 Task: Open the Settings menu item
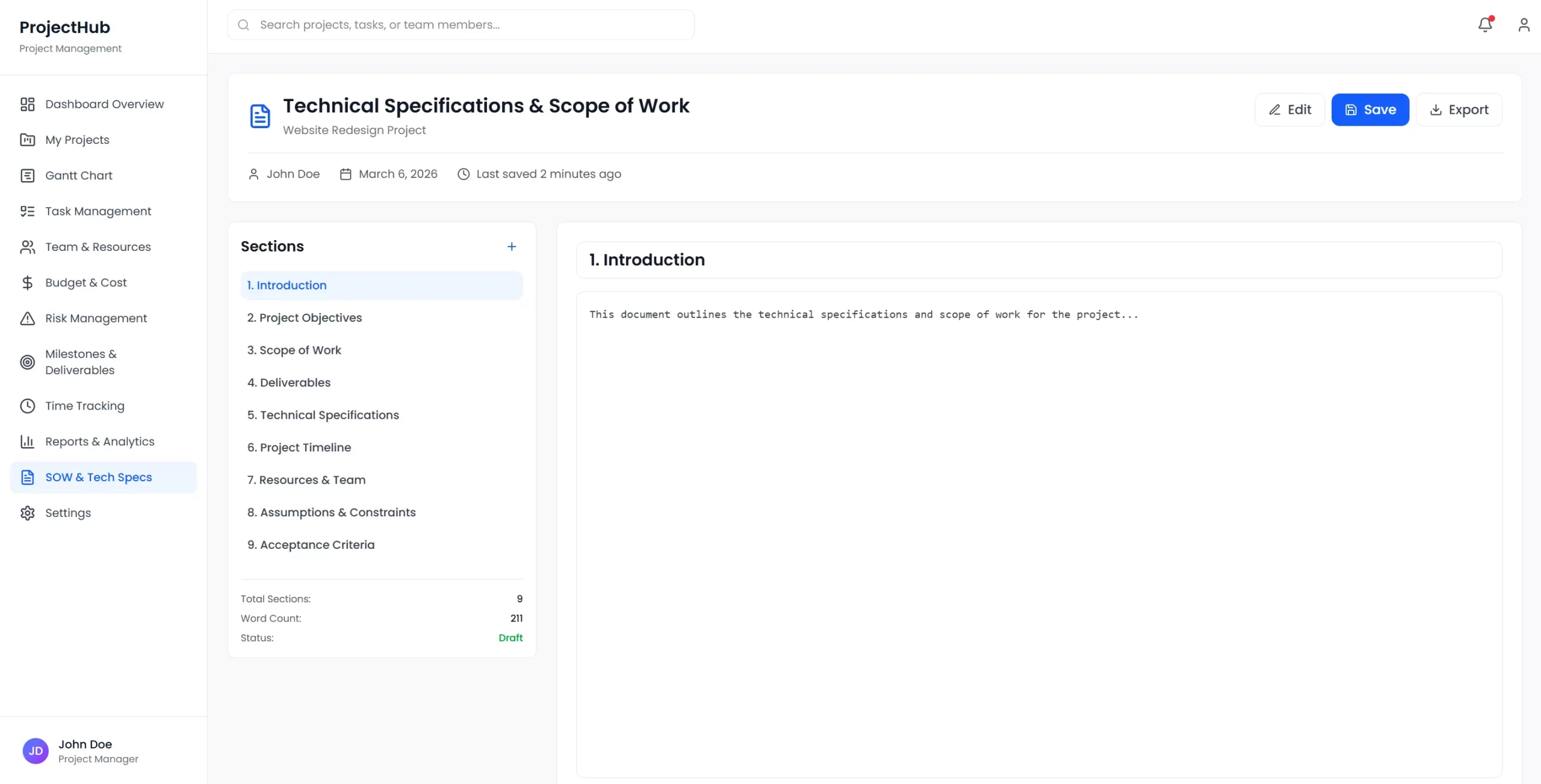click(x=67, y=513)
